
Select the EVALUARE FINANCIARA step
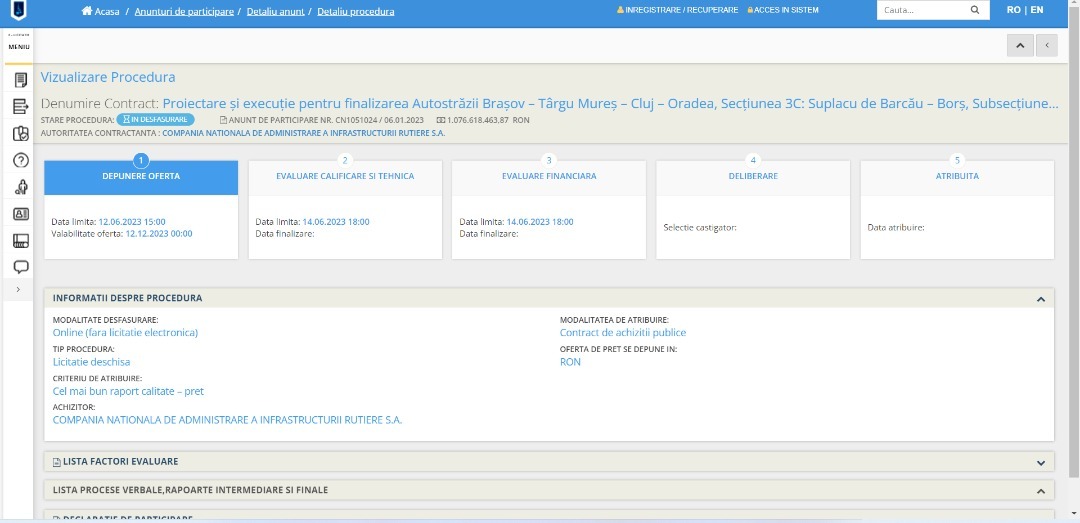(x=549, y=176)
